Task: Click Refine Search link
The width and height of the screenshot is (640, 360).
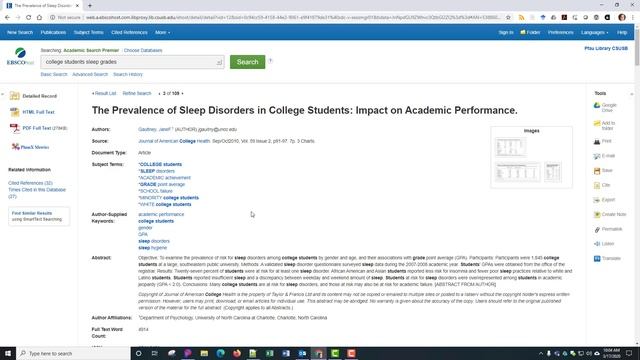Action: (137, 93)
